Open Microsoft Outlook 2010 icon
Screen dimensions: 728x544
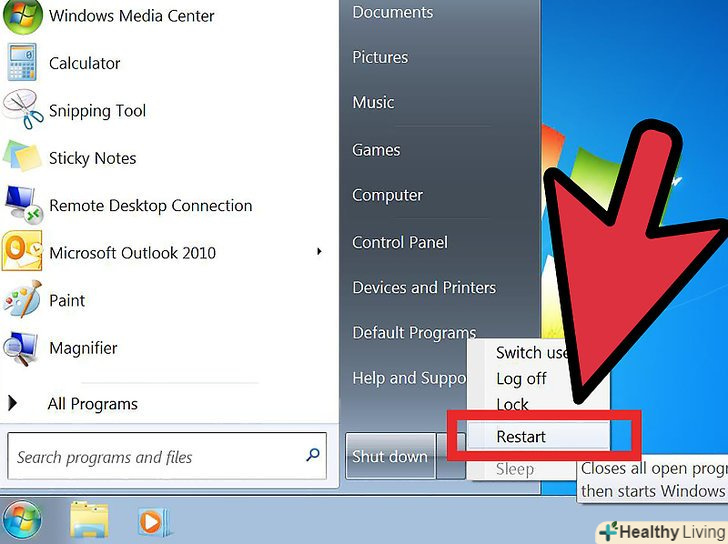tap(21, 251)
